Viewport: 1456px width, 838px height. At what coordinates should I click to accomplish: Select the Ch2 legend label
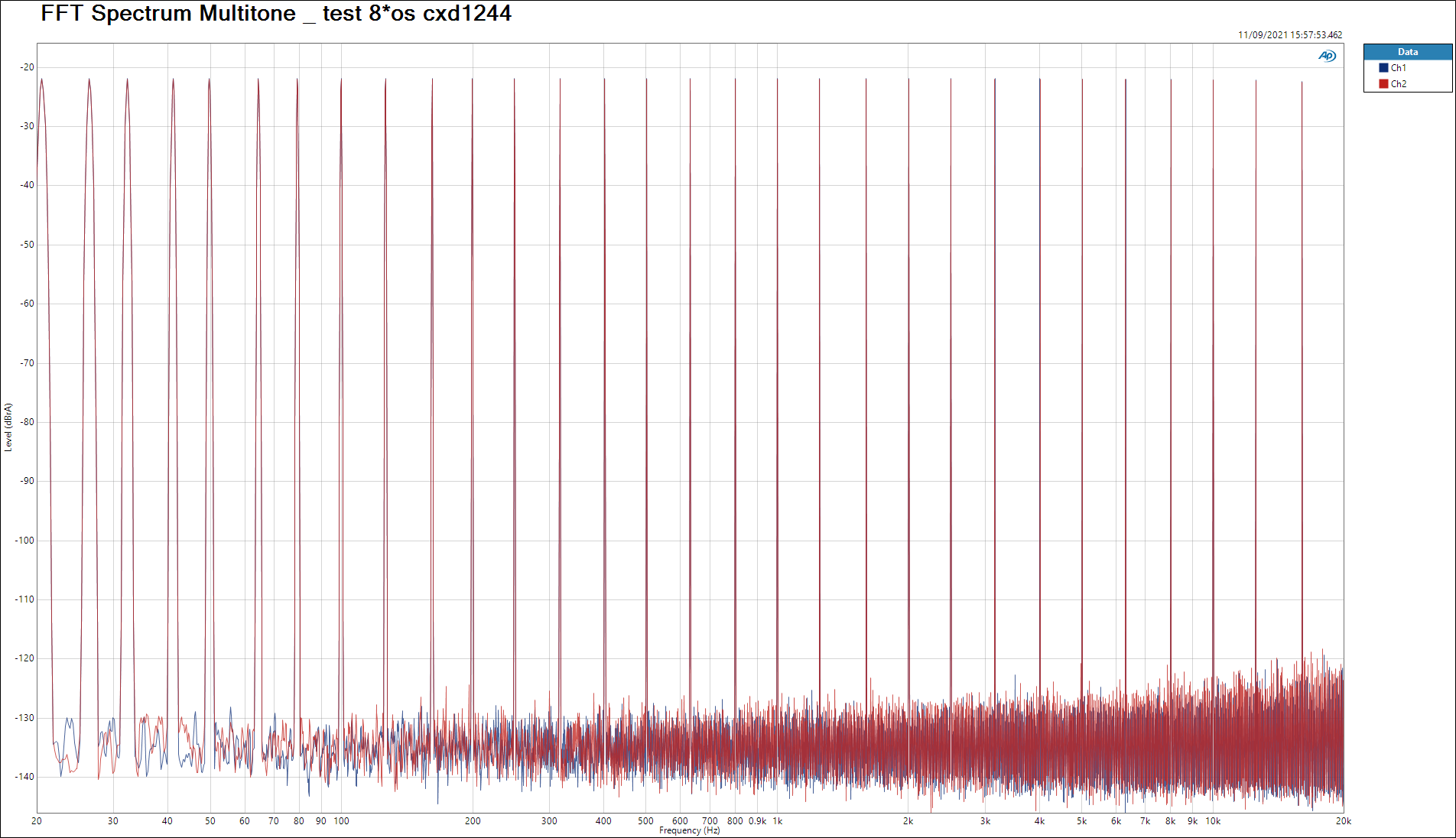click(x=1398, y=84)
